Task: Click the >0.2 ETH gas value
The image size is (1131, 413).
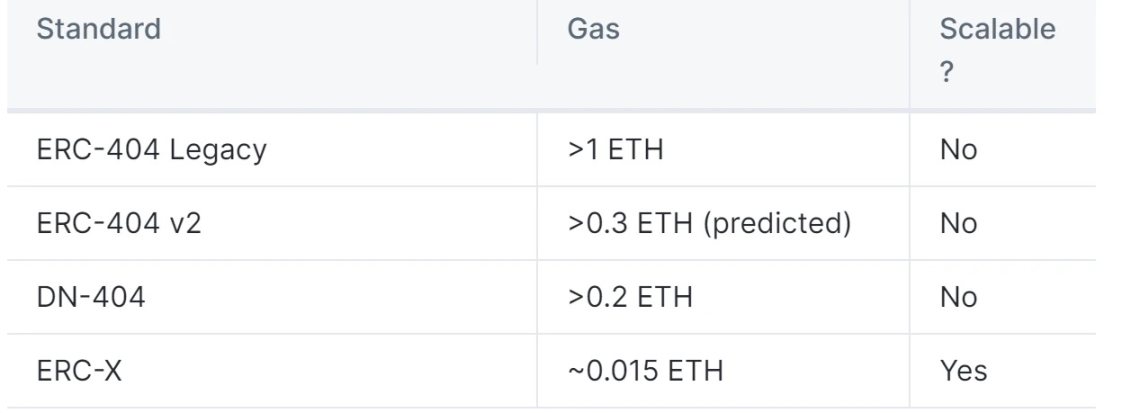Action: 630,297
